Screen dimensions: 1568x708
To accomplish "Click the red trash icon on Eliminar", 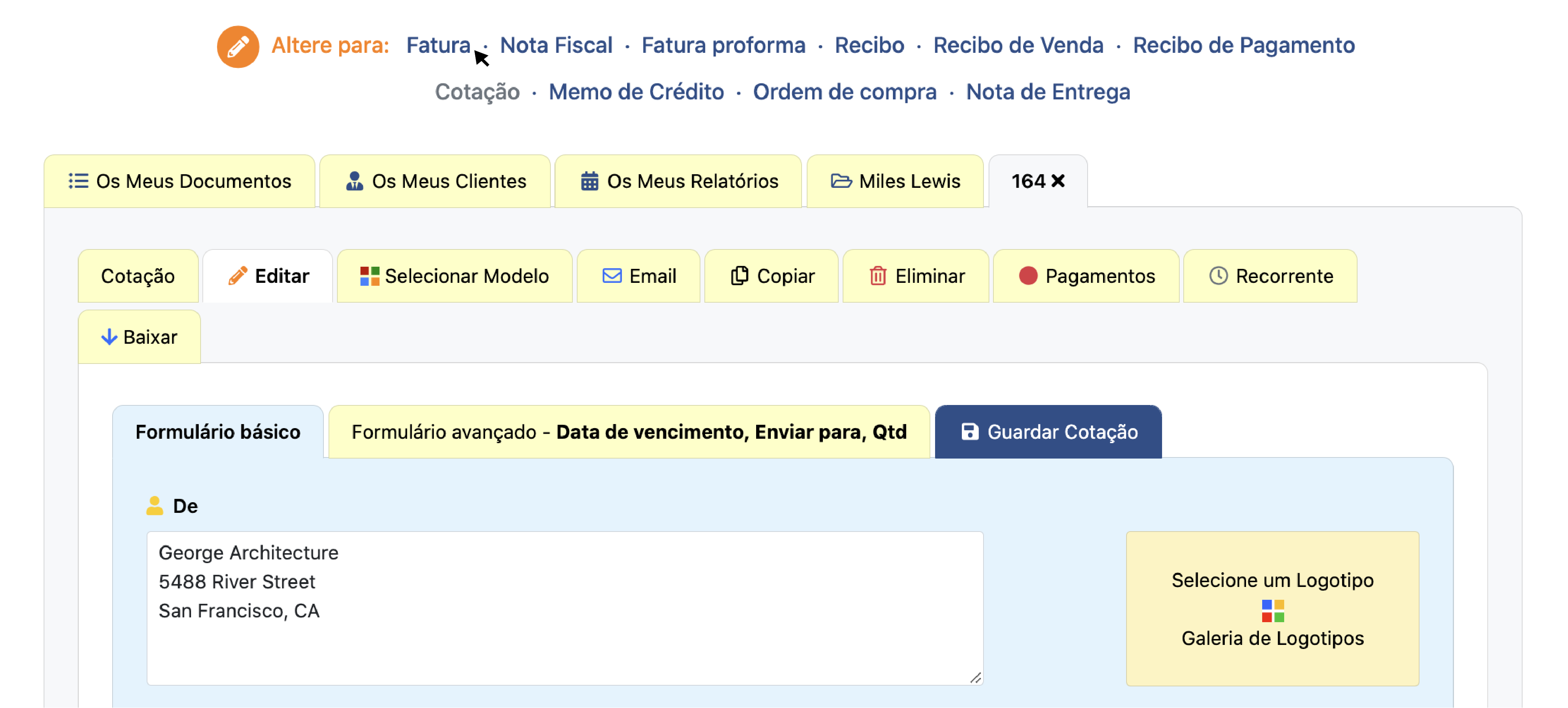I will 878,276.
